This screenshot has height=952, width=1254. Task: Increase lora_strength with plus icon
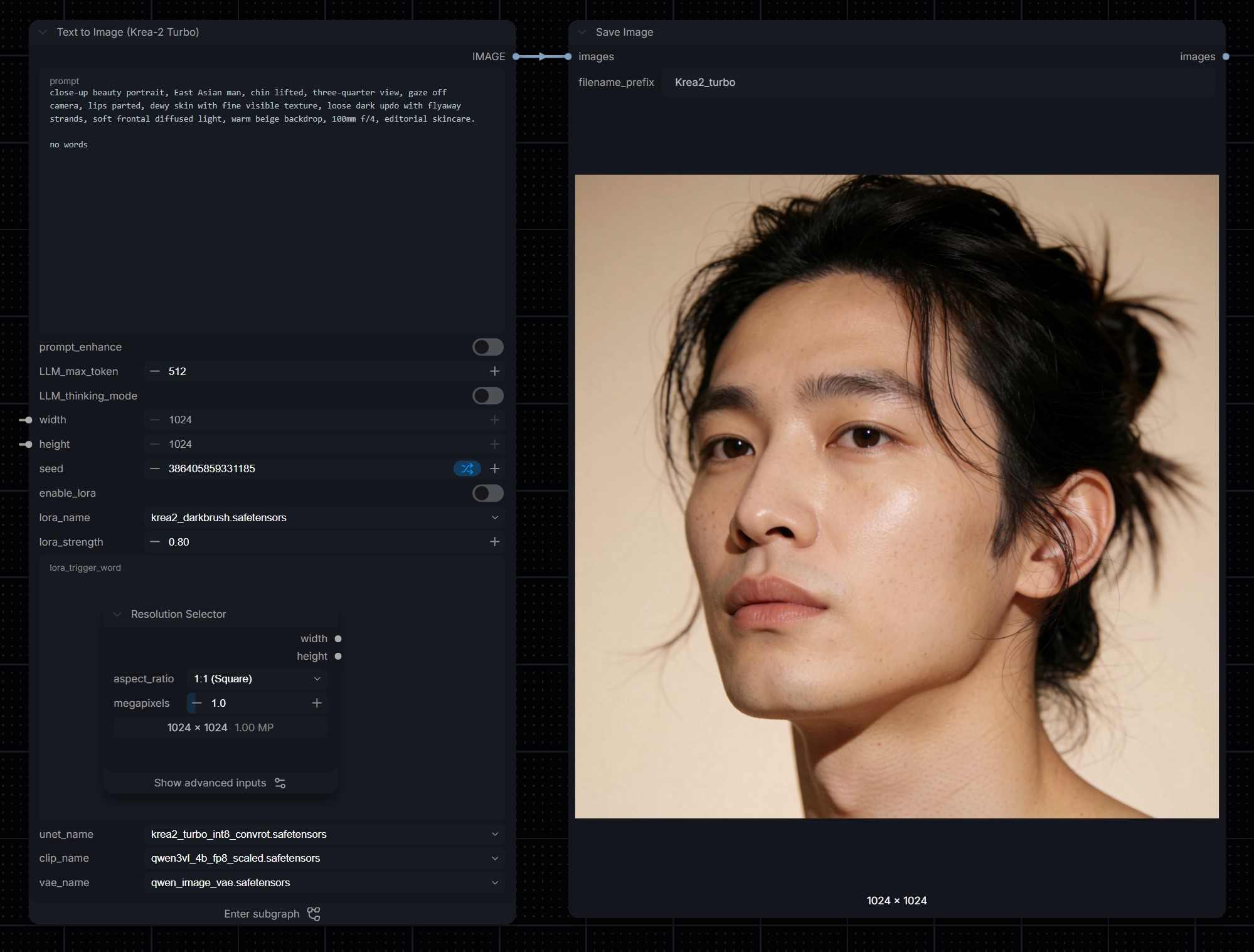494,541
